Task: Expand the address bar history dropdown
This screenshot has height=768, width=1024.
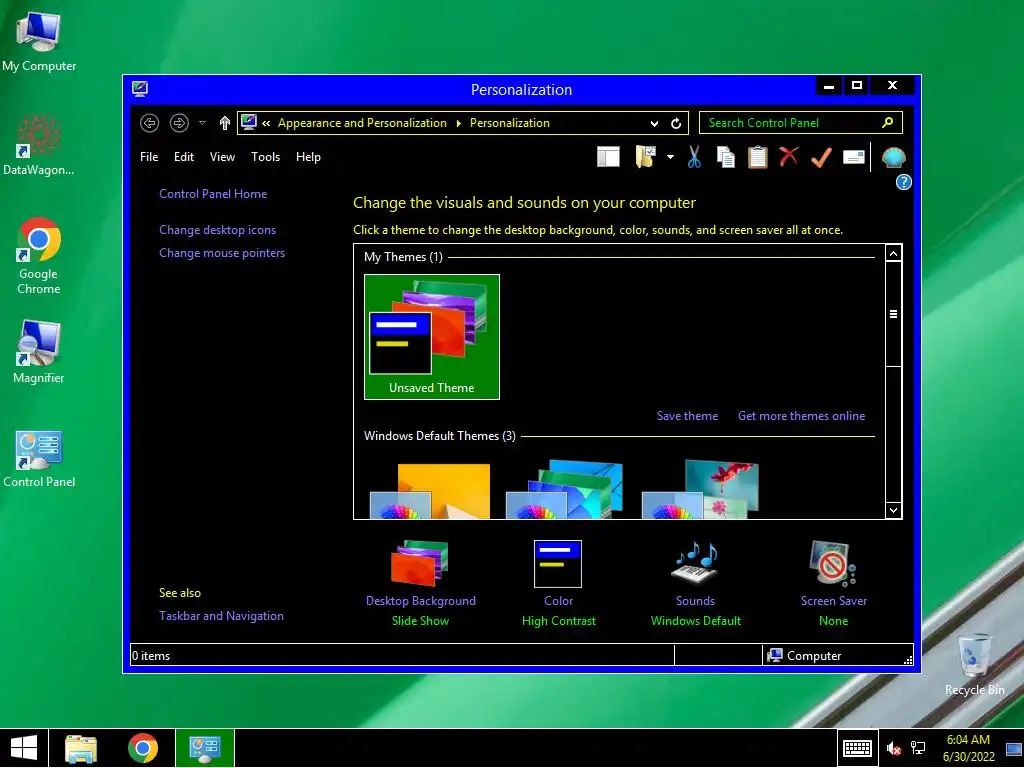Action: [x=654, y=123]
